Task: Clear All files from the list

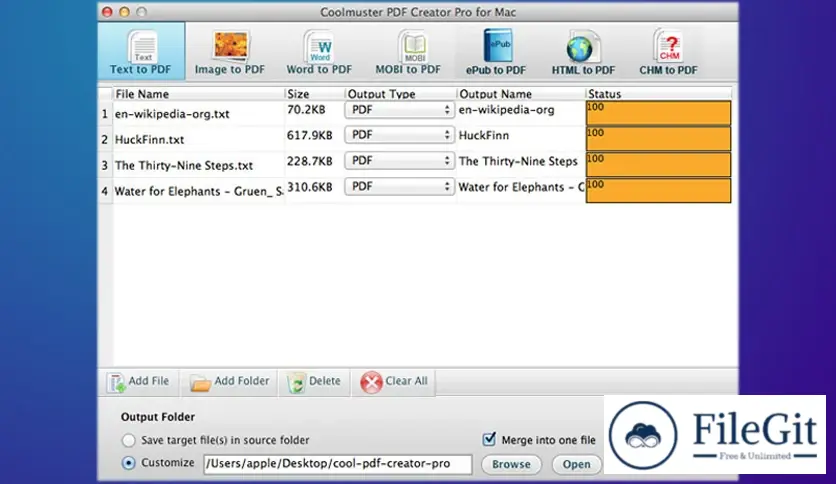Action: pos(393,382)
